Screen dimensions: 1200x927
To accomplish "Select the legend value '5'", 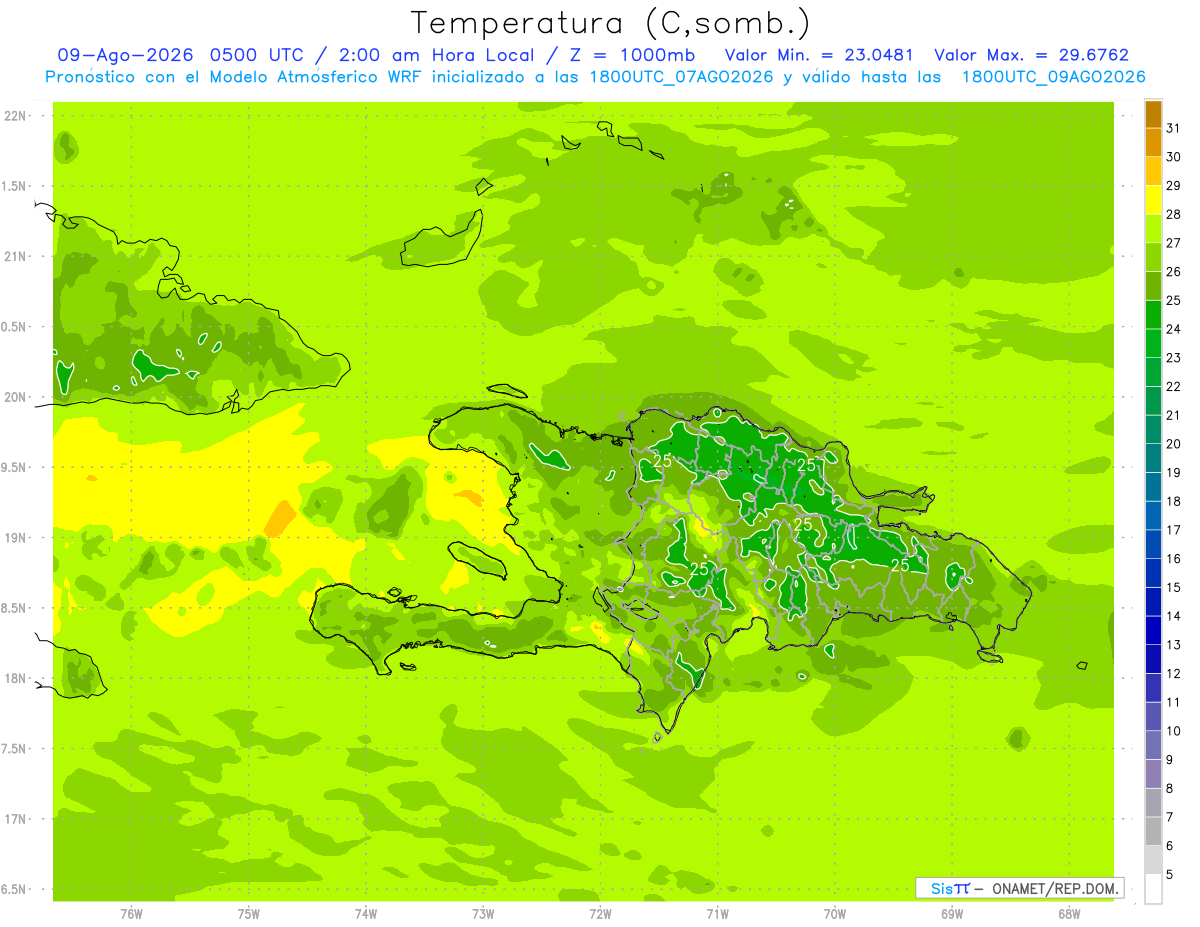I will (1170, 875).
